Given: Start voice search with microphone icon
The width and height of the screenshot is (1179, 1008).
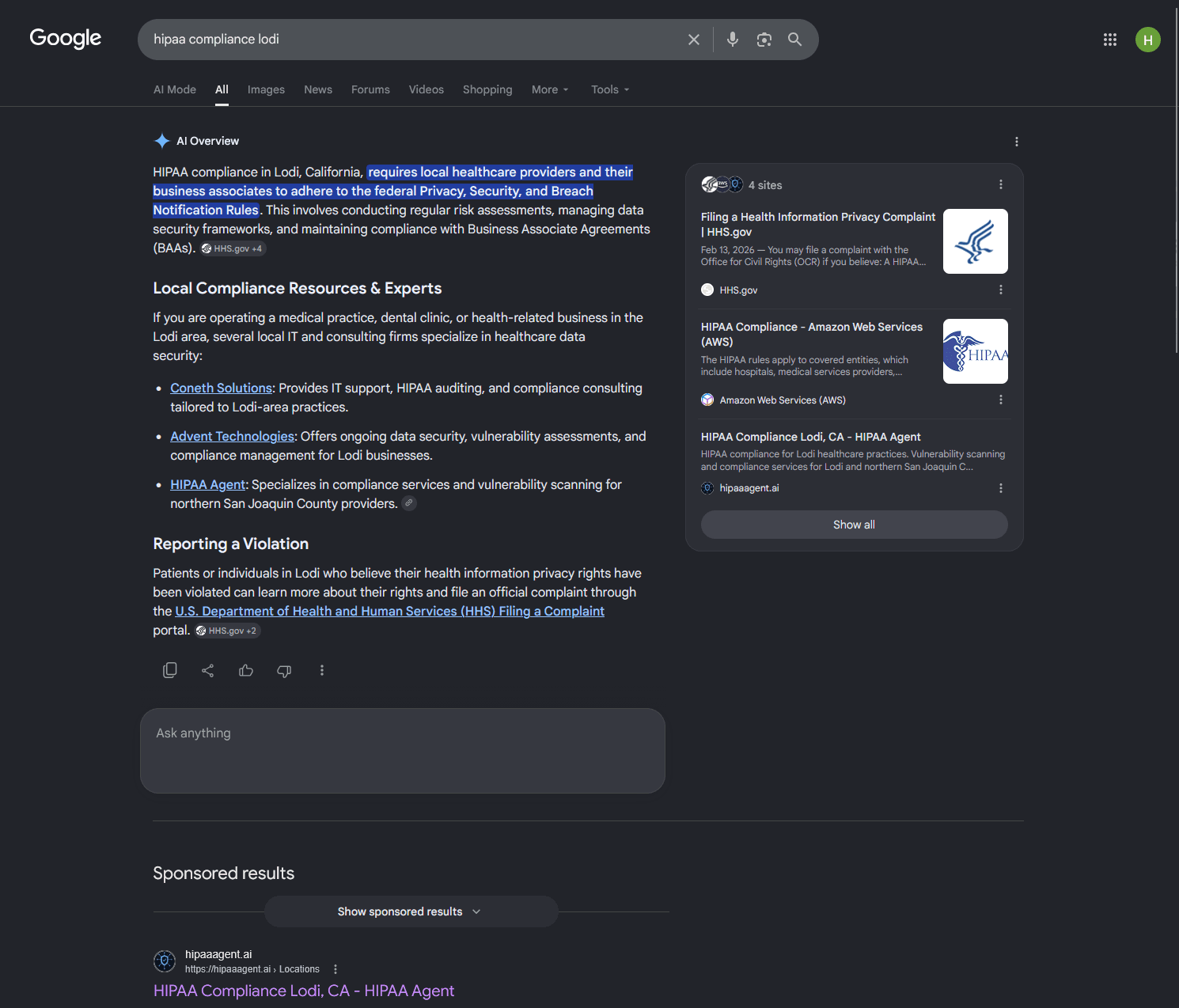Looking at the screenshot, I should point(733,40).
